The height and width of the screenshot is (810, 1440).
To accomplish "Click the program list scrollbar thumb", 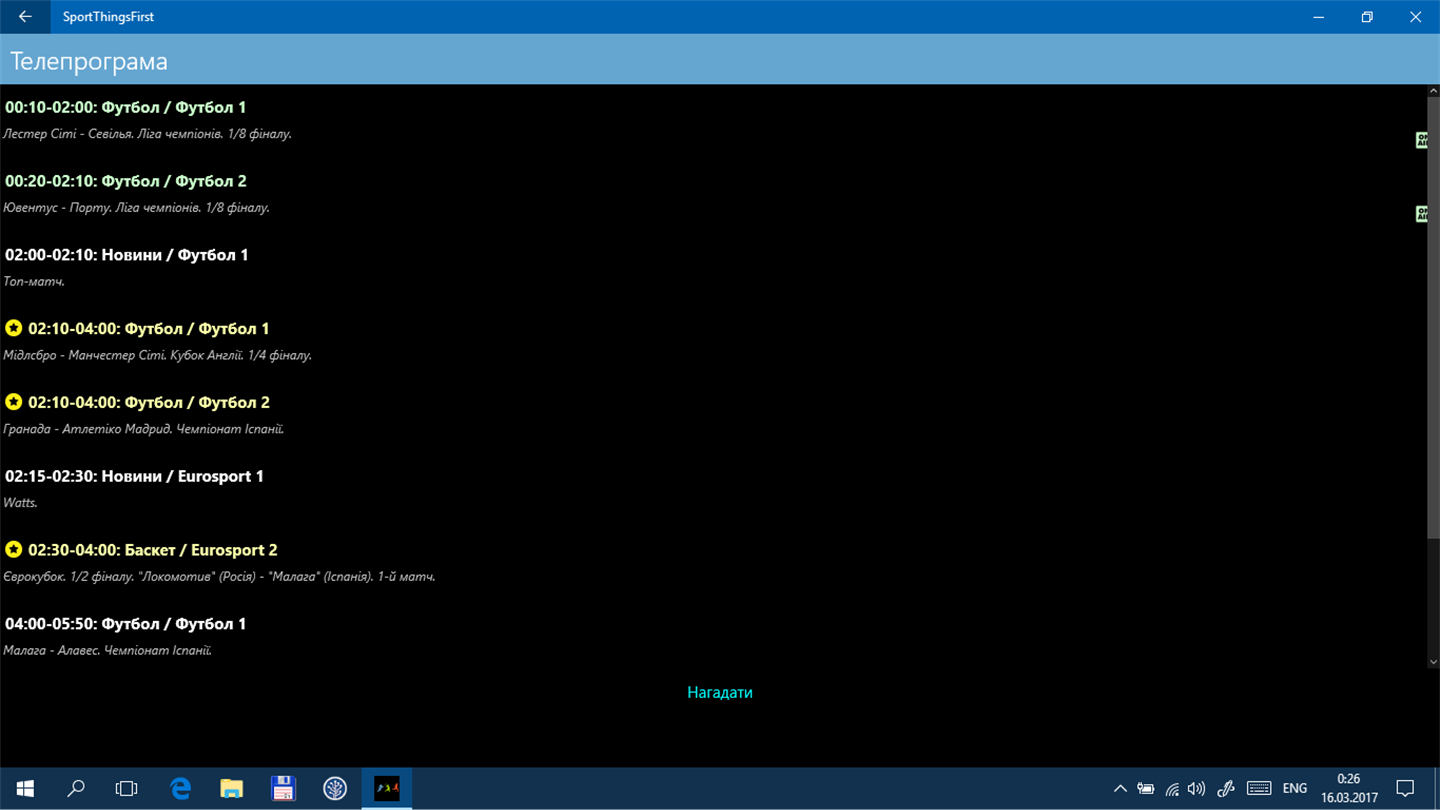I will [x=1433, y=319].
